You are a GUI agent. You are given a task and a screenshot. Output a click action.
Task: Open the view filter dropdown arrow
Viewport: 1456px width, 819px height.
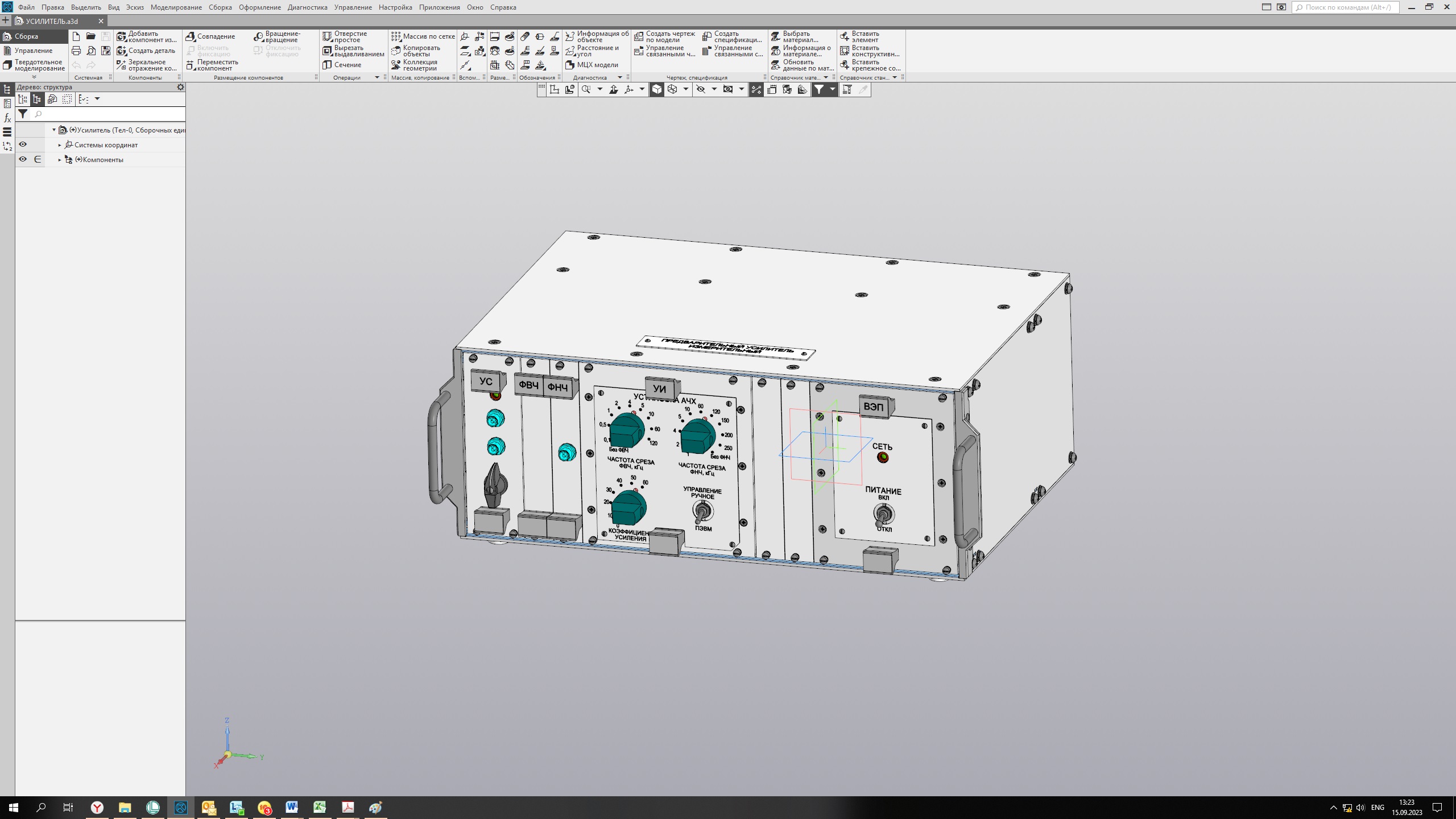[x=832, y=89]
